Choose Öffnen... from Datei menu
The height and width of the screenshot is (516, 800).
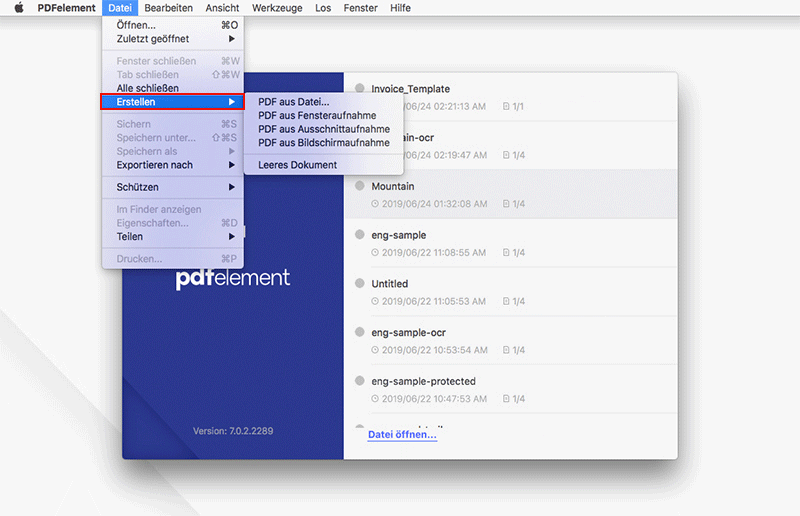(173, 25)
